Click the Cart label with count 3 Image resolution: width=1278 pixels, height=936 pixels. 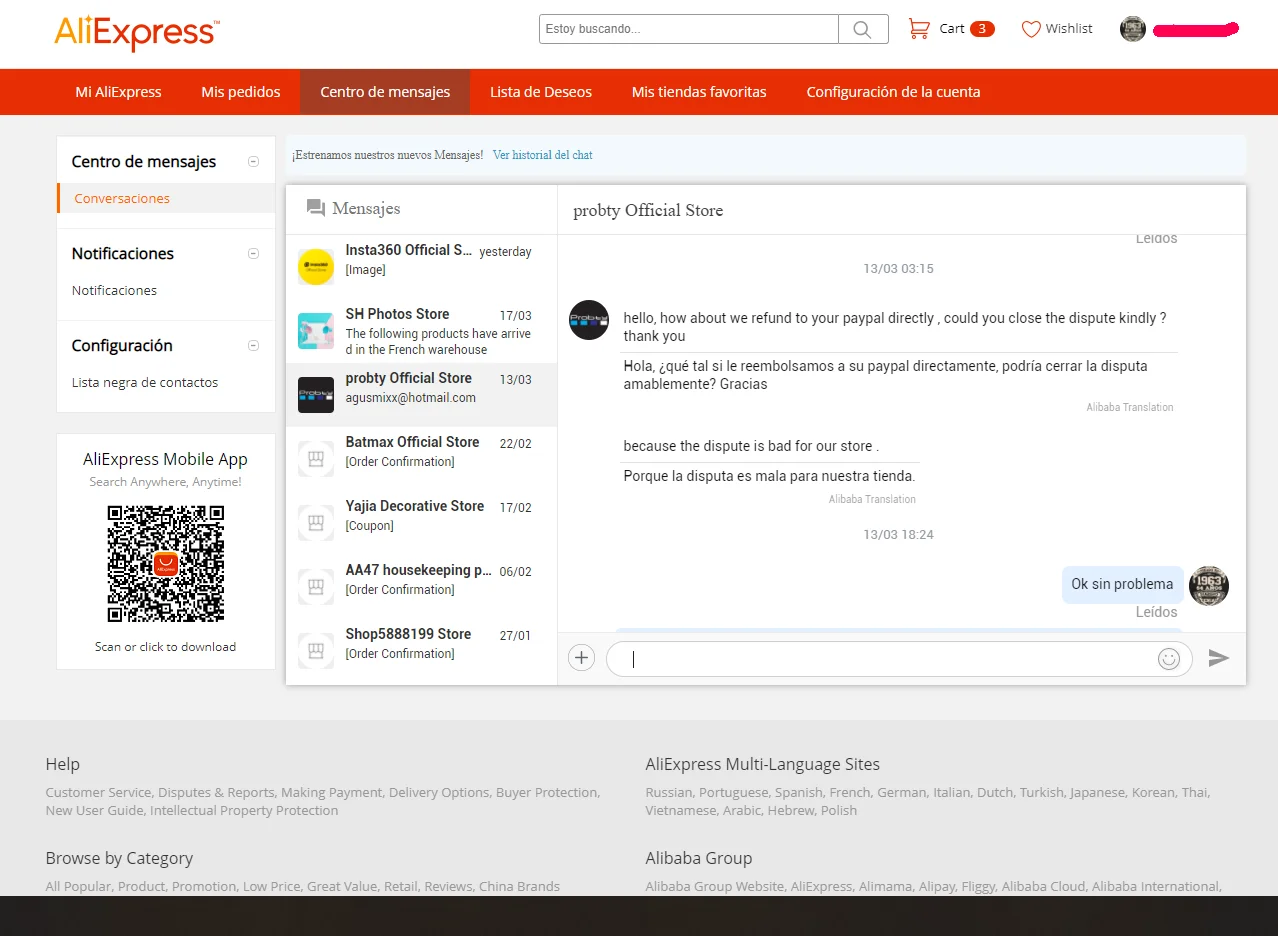(x=967, y=29)
